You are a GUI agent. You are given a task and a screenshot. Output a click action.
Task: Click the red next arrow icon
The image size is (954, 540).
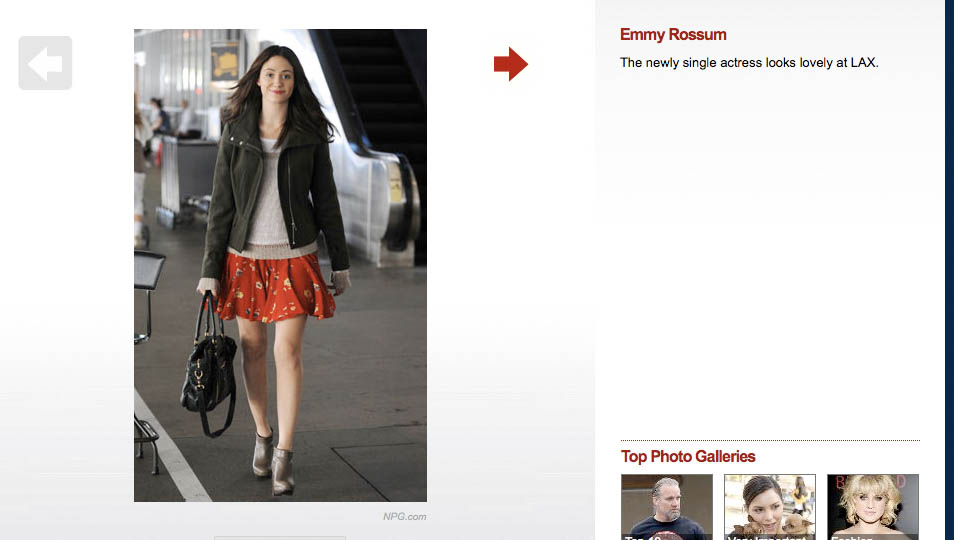click(510, 64)
